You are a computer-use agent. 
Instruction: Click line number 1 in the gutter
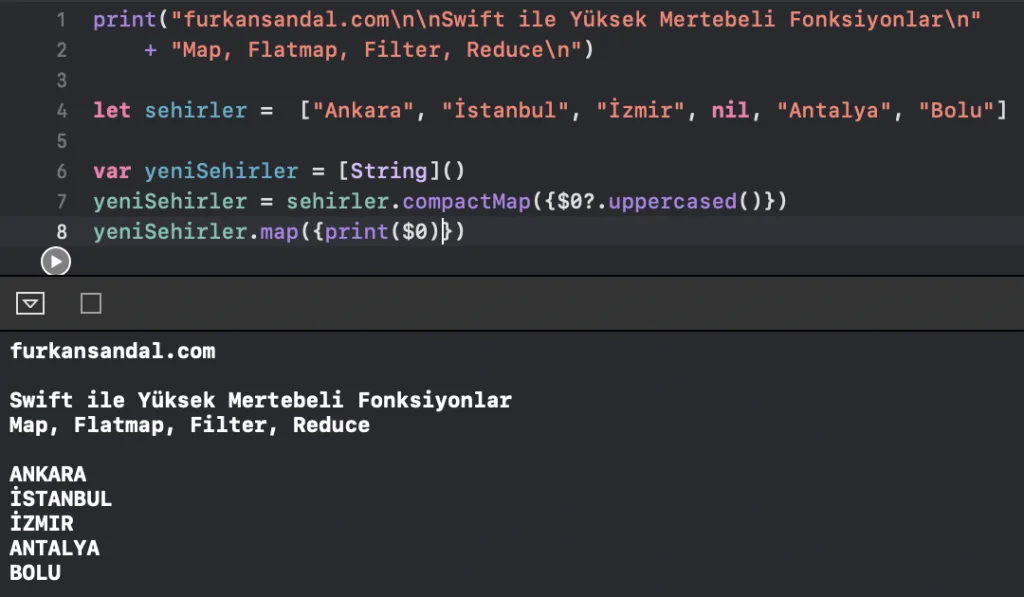(61, 20)
